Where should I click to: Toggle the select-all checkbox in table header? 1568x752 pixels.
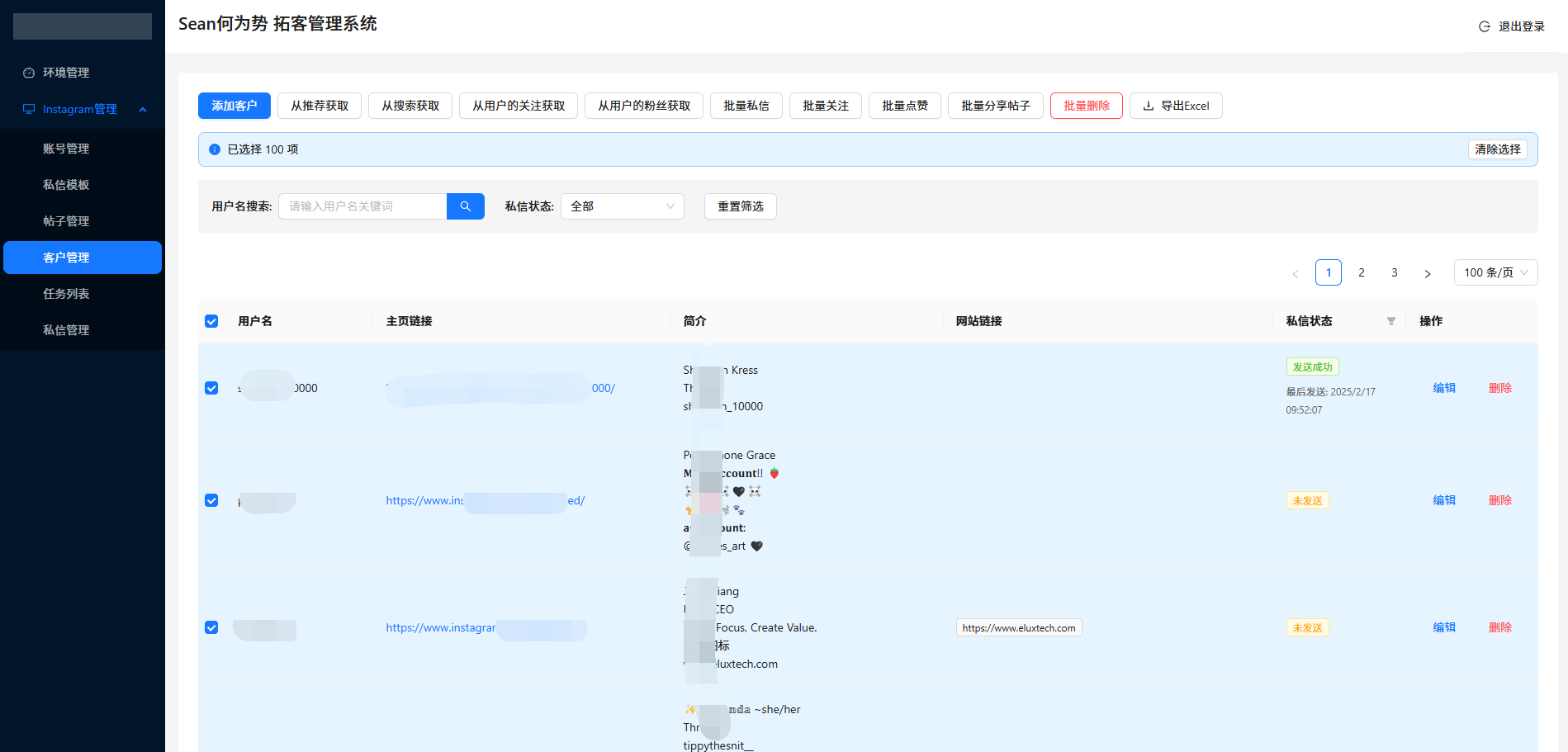click(211, 321)
